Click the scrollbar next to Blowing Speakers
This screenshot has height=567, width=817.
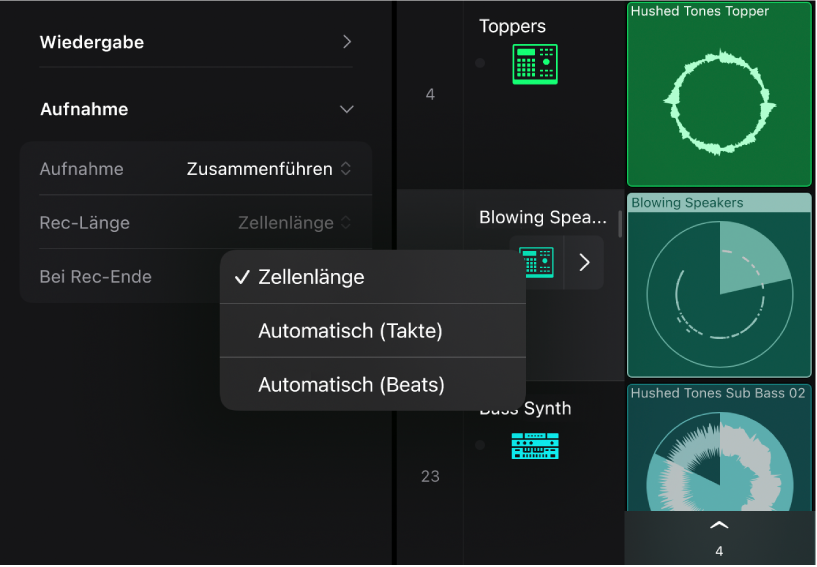click(621, 226)
